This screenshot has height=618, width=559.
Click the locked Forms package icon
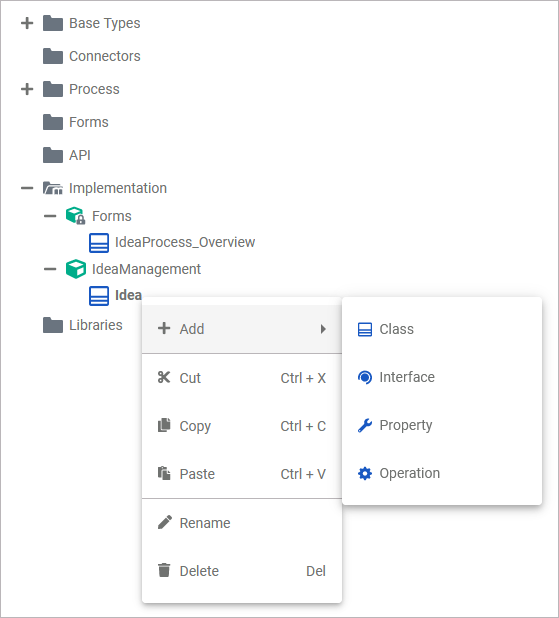[76, 216]
